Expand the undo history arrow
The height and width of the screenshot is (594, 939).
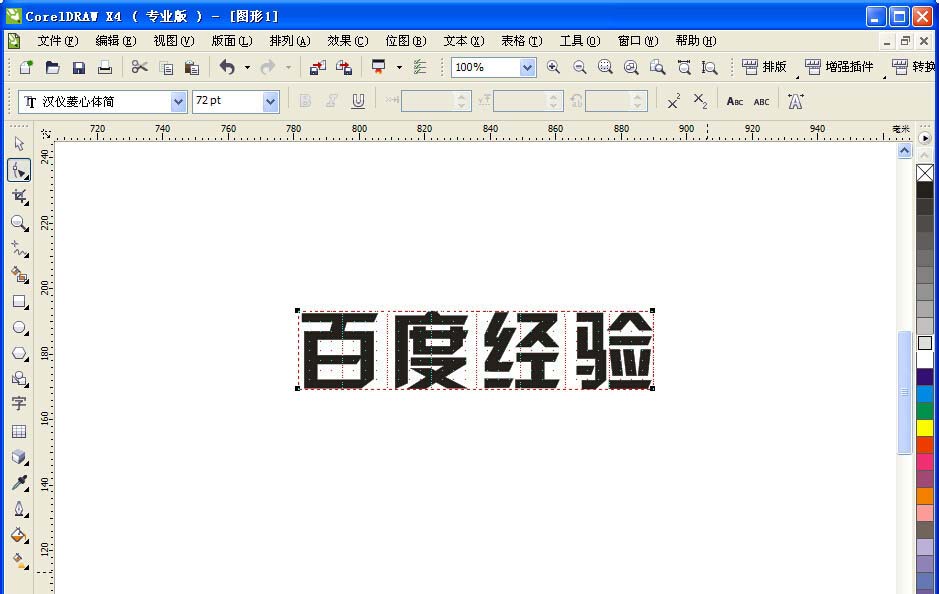tap(247, 68)
